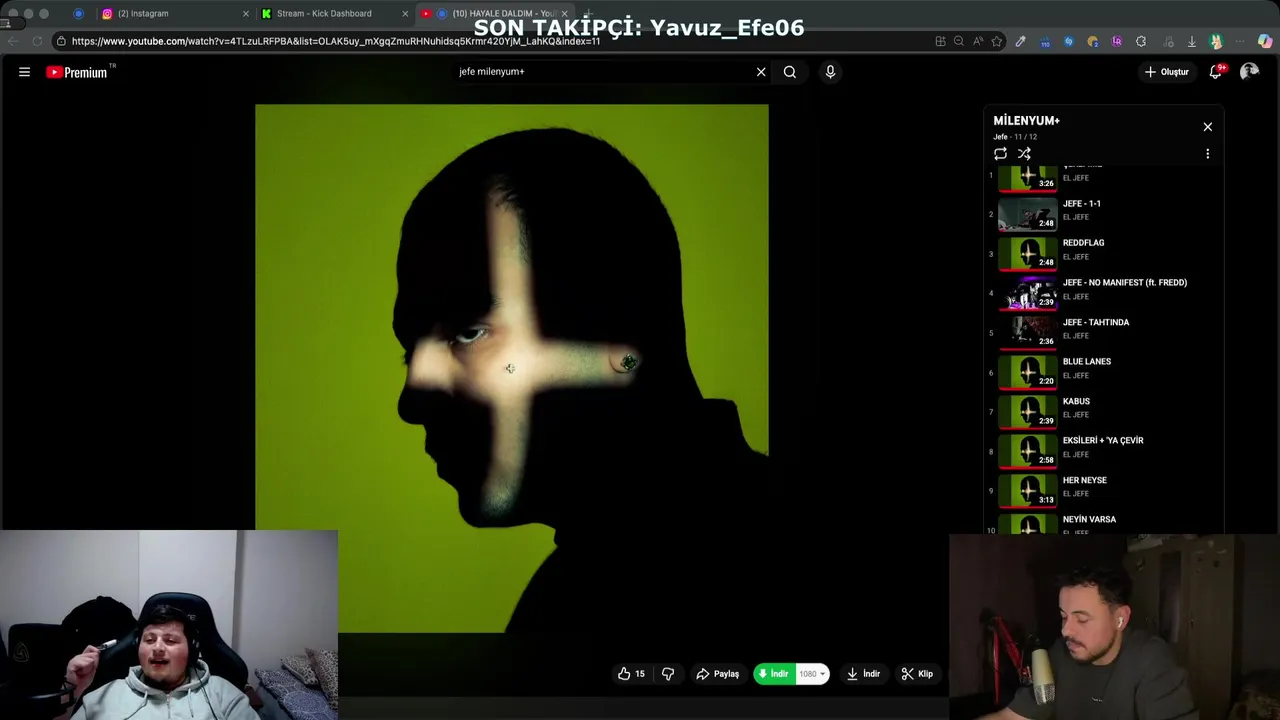1280x720 pixels.
Task: Start voice search with microphone icon
Action: click(x=830, y=72)
